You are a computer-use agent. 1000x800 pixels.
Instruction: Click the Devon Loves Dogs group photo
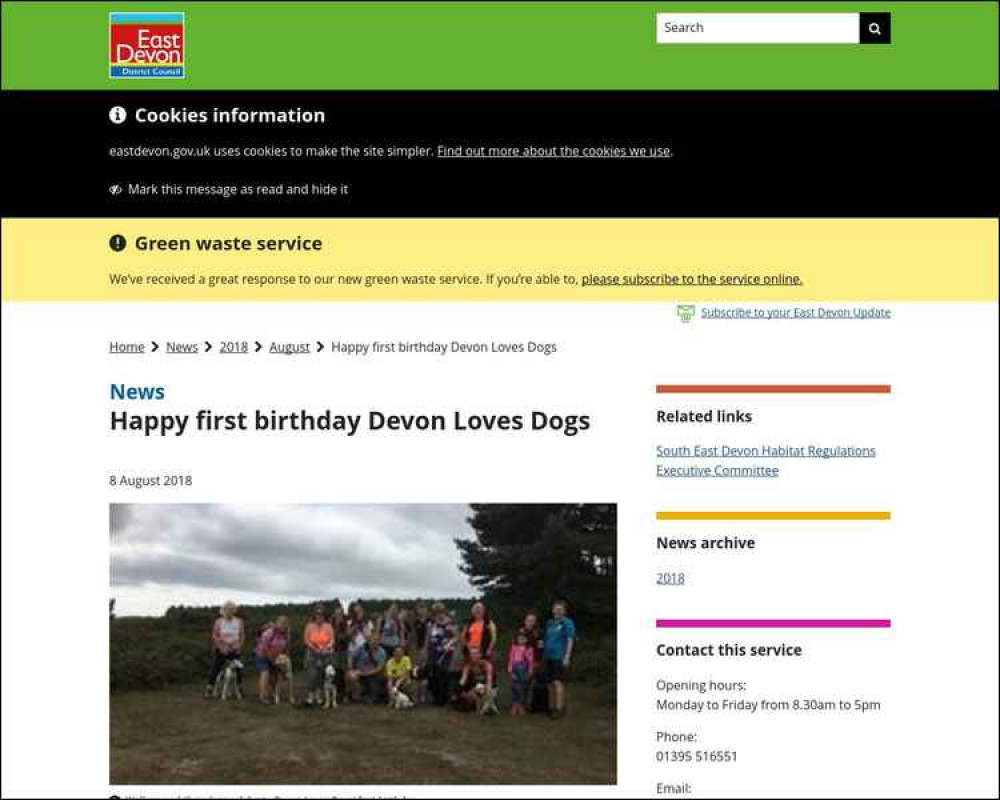coord(363,644)
